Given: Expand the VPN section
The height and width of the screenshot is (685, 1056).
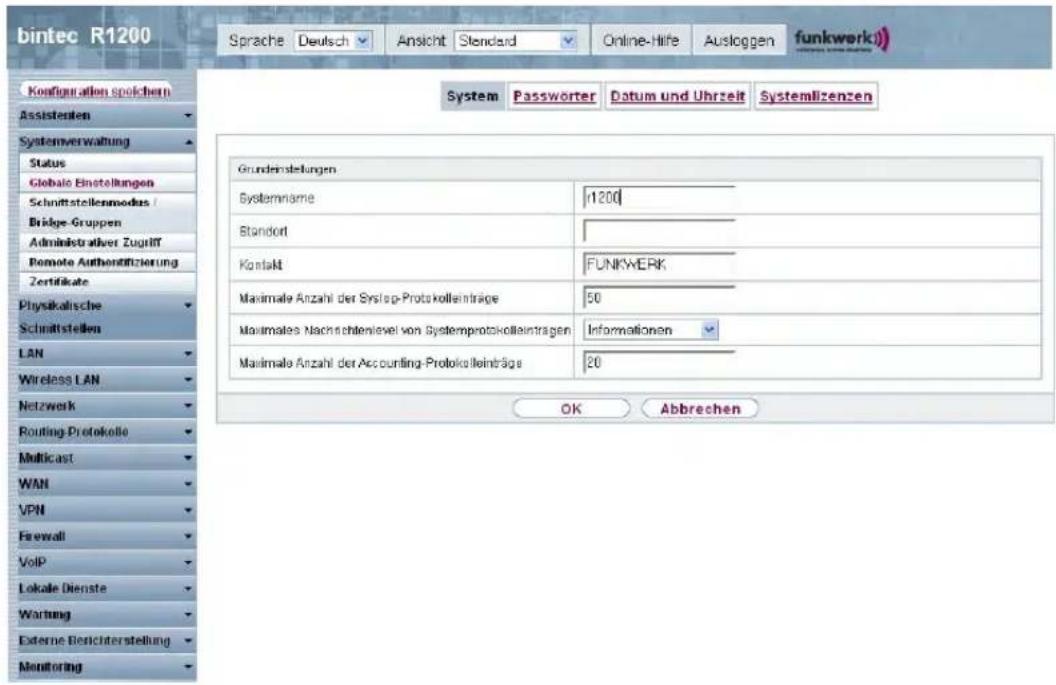Looking at the screenshot, I should pos(106,511).
